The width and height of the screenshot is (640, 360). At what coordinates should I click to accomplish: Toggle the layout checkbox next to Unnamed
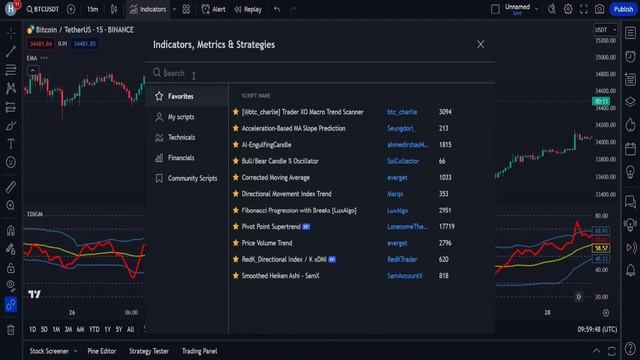[495, 9]
